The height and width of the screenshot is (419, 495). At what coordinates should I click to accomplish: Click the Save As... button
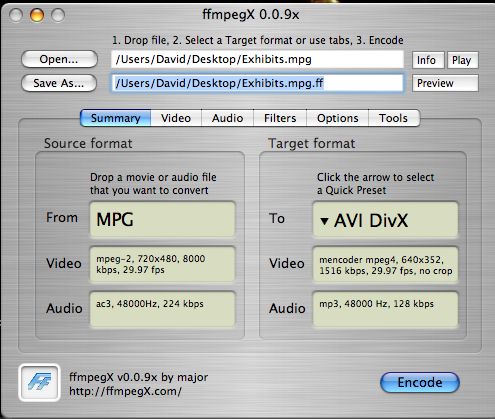point(59,83)
